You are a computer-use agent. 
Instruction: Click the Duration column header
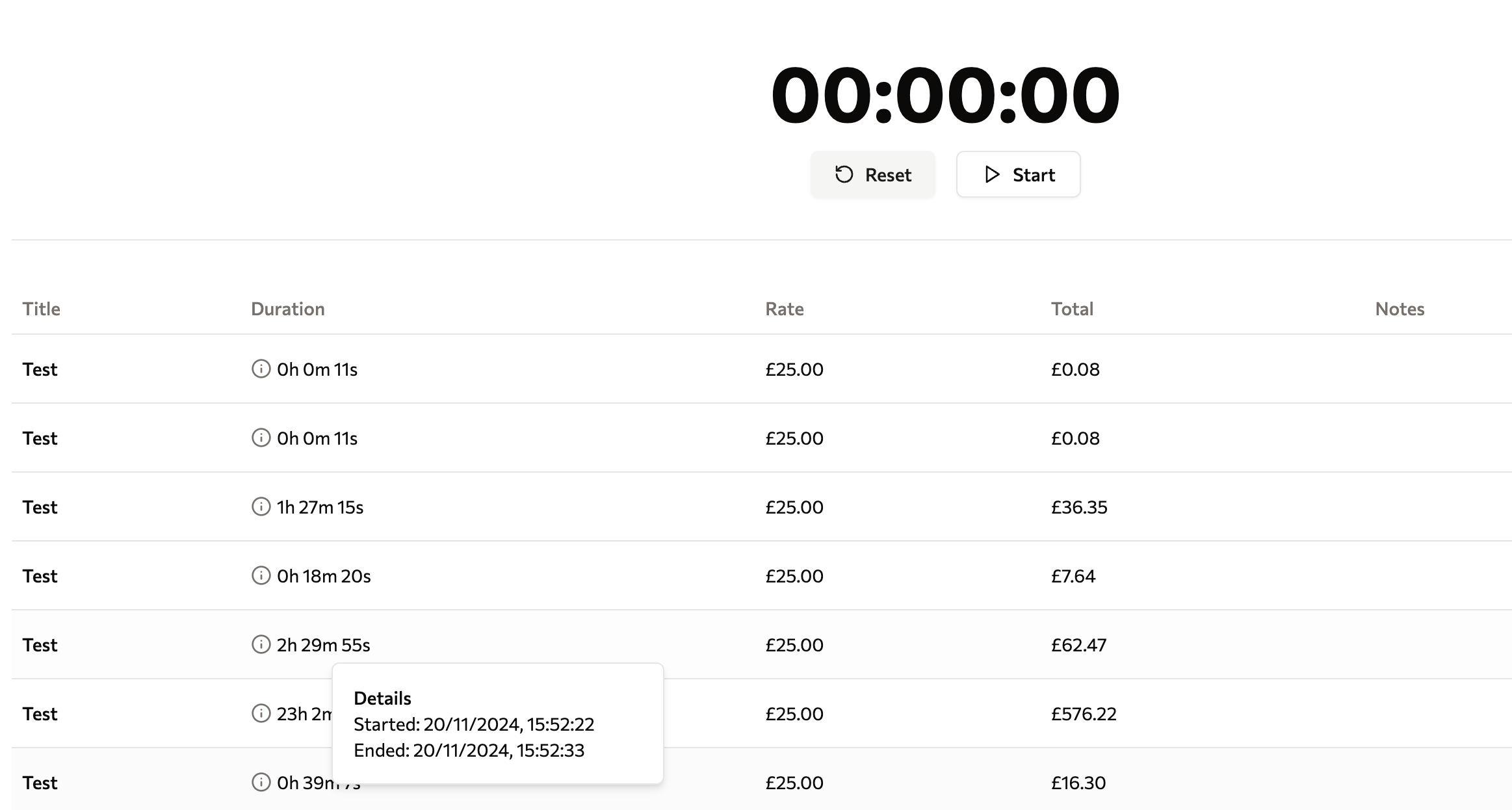coord(288,309)
